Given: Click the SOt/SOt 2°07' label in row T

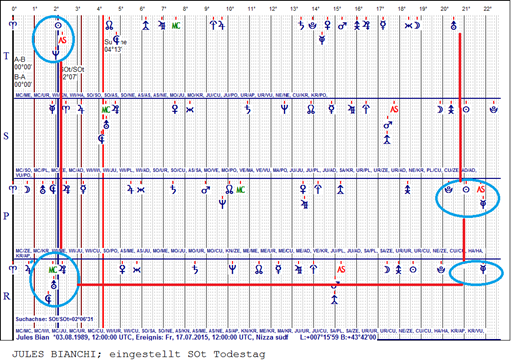Looking at the screenshot, I should (x=72, y=73).
